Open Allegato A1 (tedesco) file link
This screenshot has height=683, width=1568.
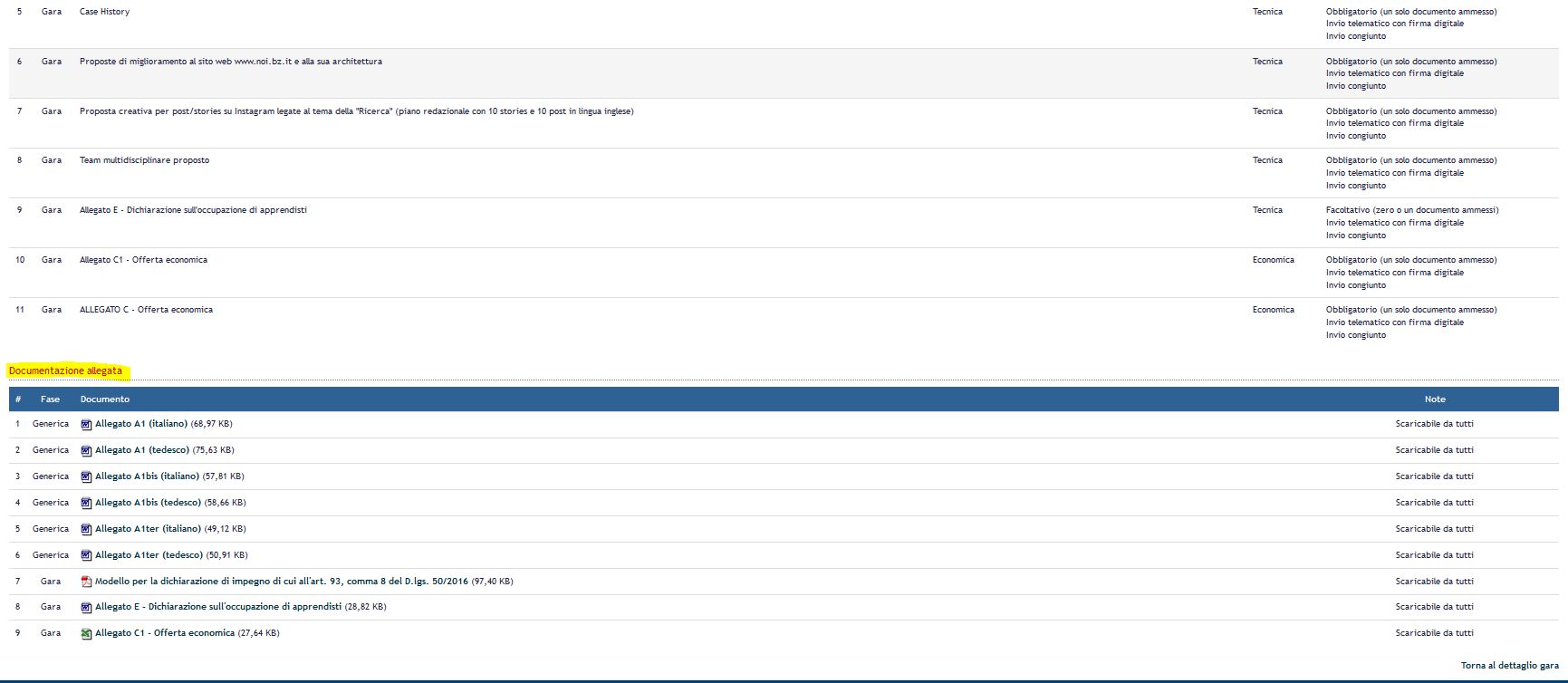point(141,450)
